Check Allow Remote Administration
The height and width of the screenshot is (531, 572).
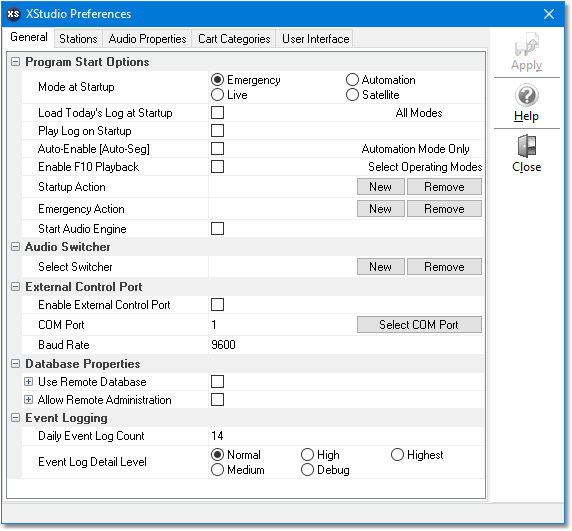click(x=217, y=400)
